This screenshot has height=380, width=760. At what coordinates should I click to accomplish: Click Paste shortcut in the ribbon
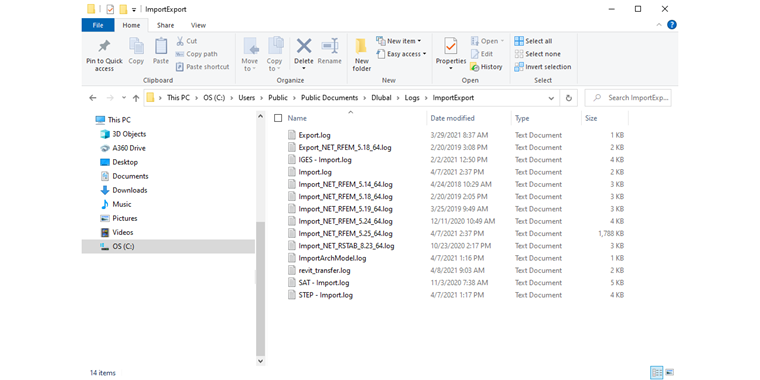(202, 67)
